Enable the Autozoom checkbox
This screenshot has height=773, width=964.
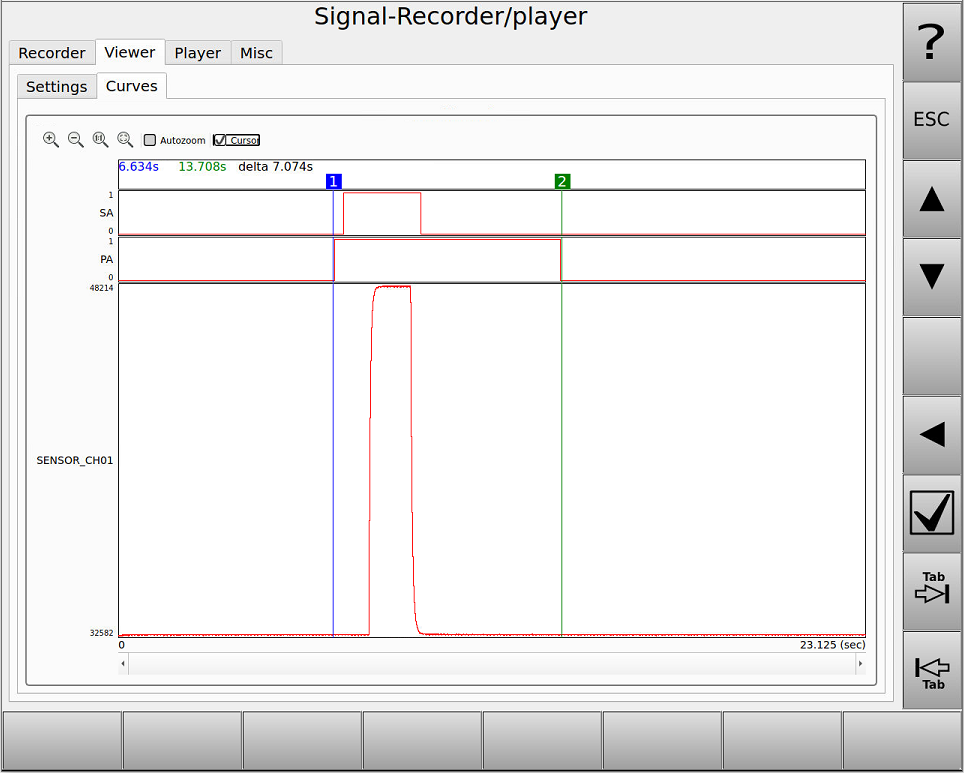[150, 140]
